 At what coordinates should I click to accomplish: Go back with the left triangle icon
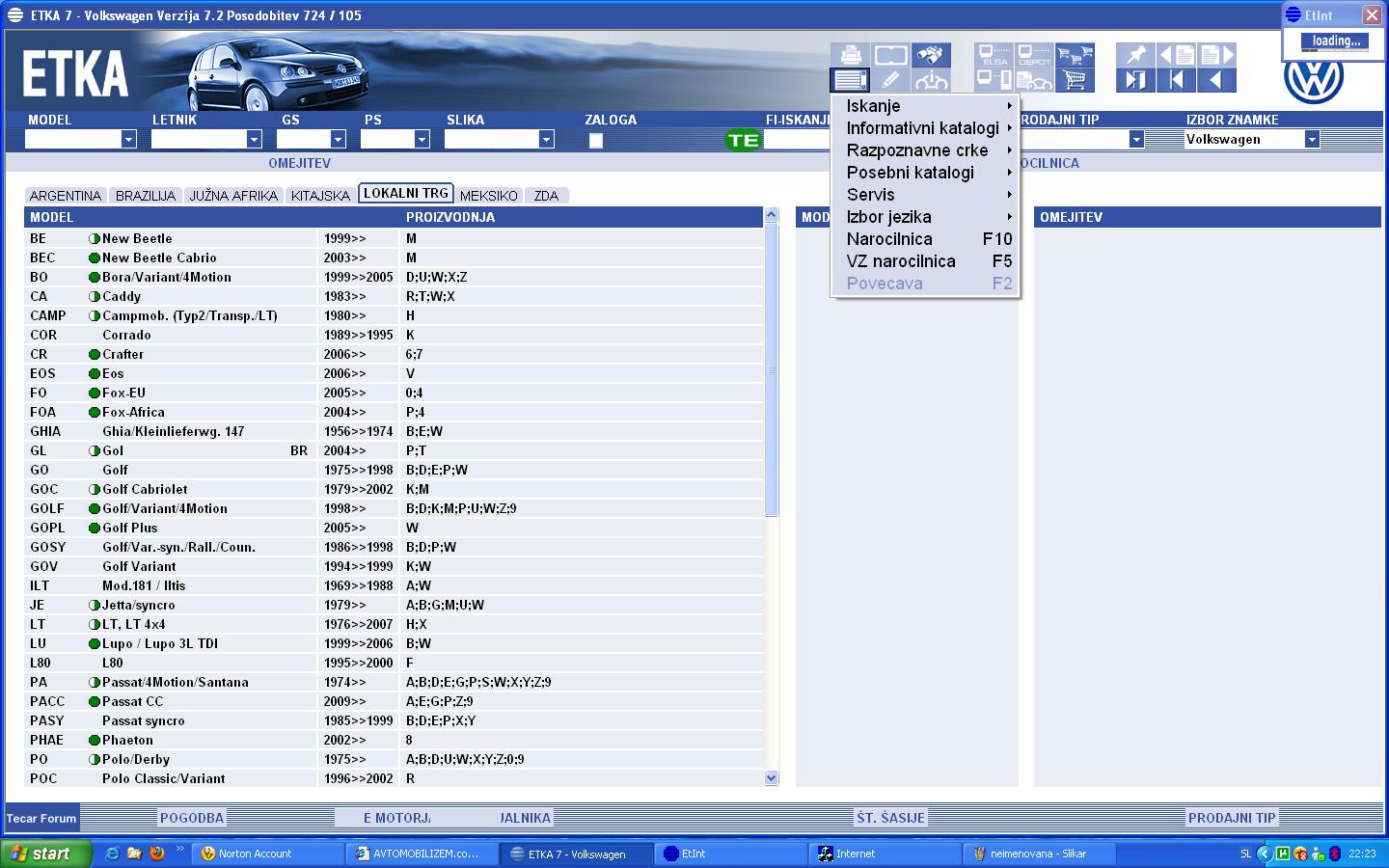pyautogui.click(x=1216, y=80)
